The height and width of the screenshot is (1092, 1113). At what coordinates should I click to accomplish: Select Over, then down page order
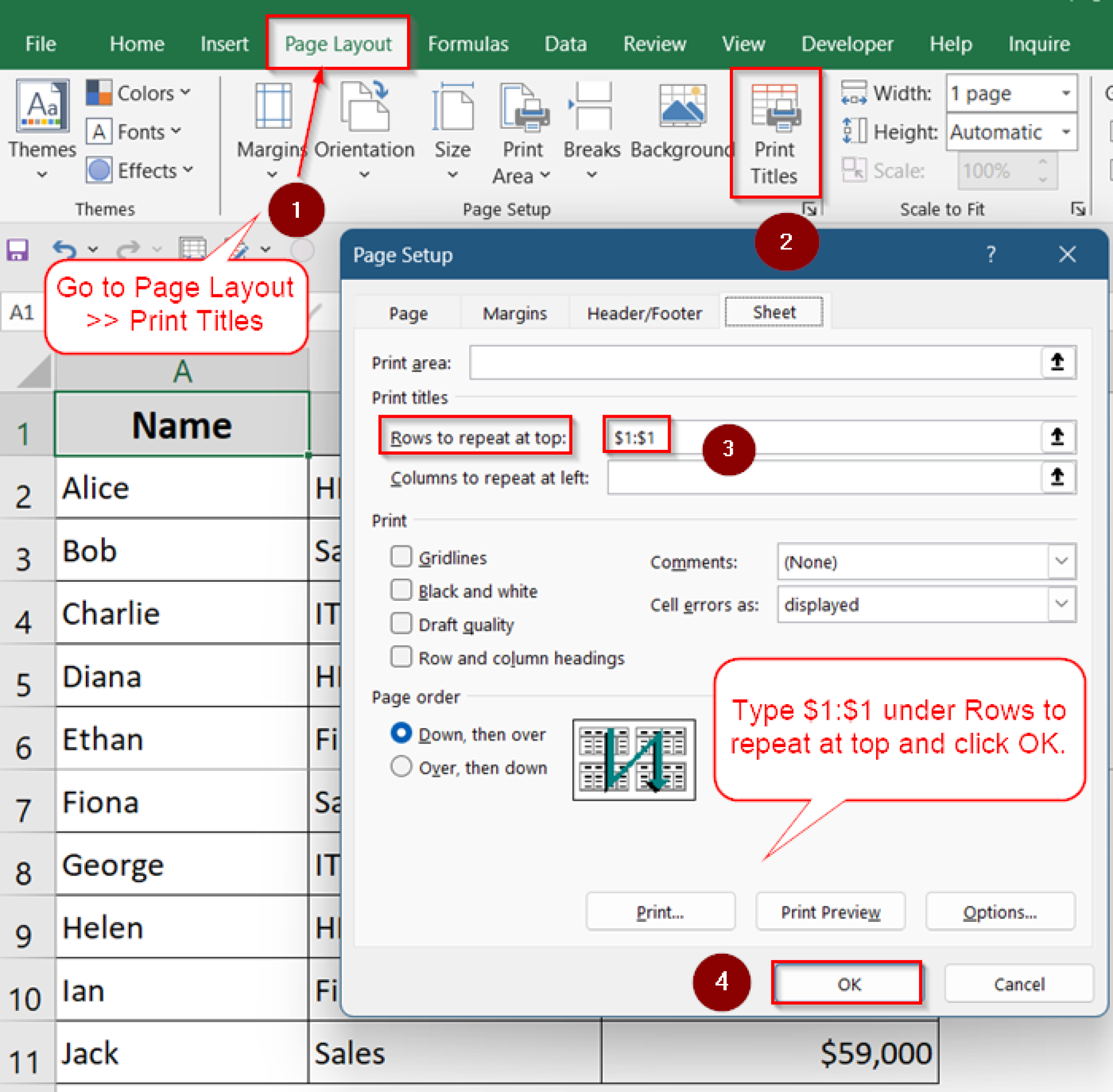click(x=401, y=767)
